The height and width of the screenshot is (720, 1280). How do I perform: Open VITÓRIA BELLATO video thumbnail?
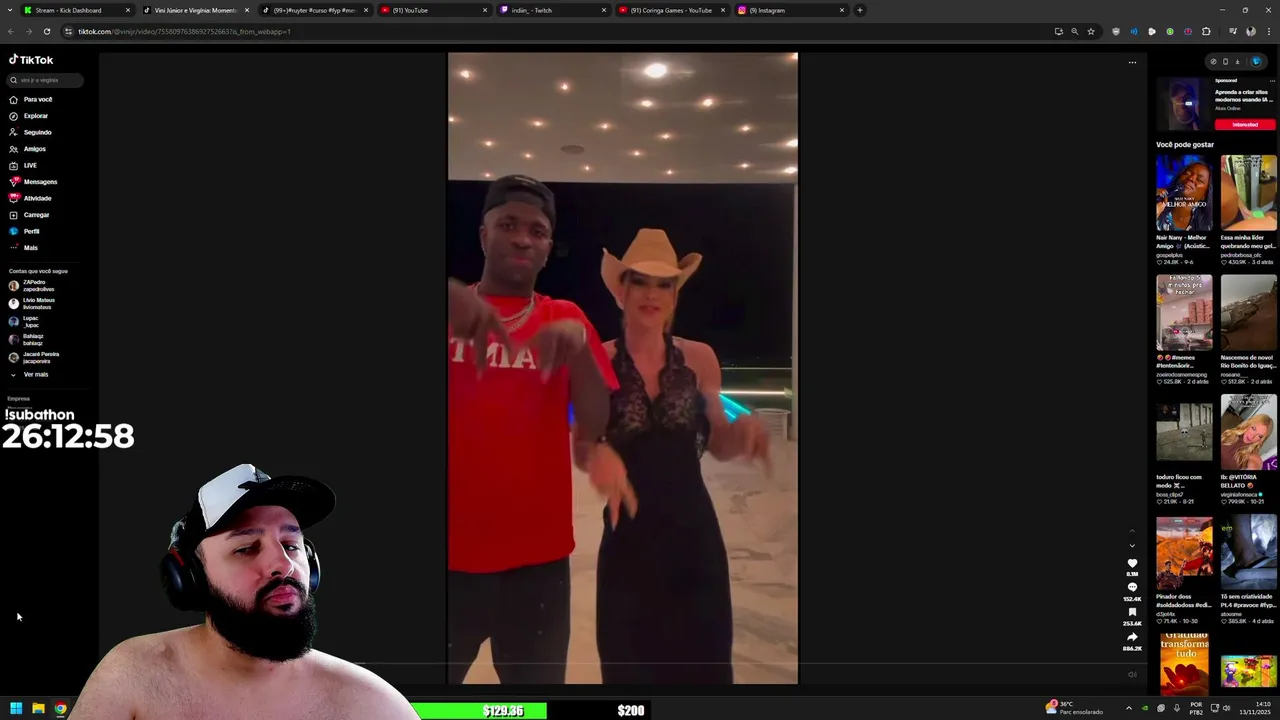tap(1248, 432)
